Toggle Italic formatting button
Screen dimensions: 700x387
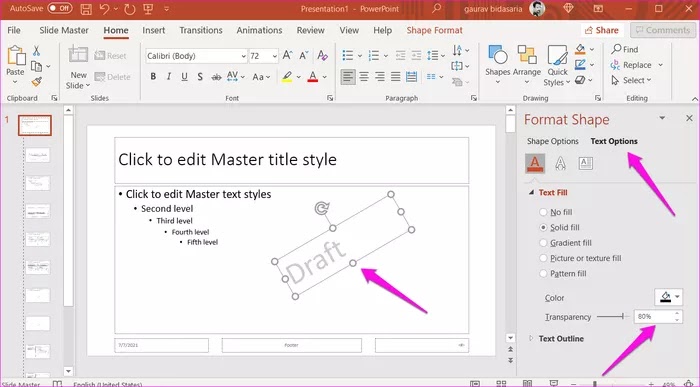click(x=169, y=77)
